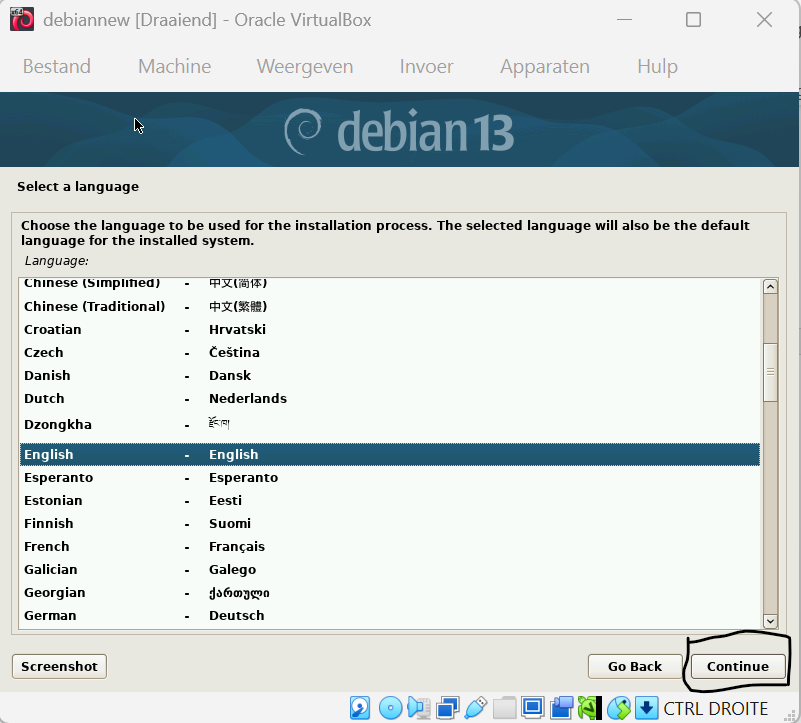Screen dimensions: 801x723
Task: Click the network adapters status icon
Action: click(447, 708)
